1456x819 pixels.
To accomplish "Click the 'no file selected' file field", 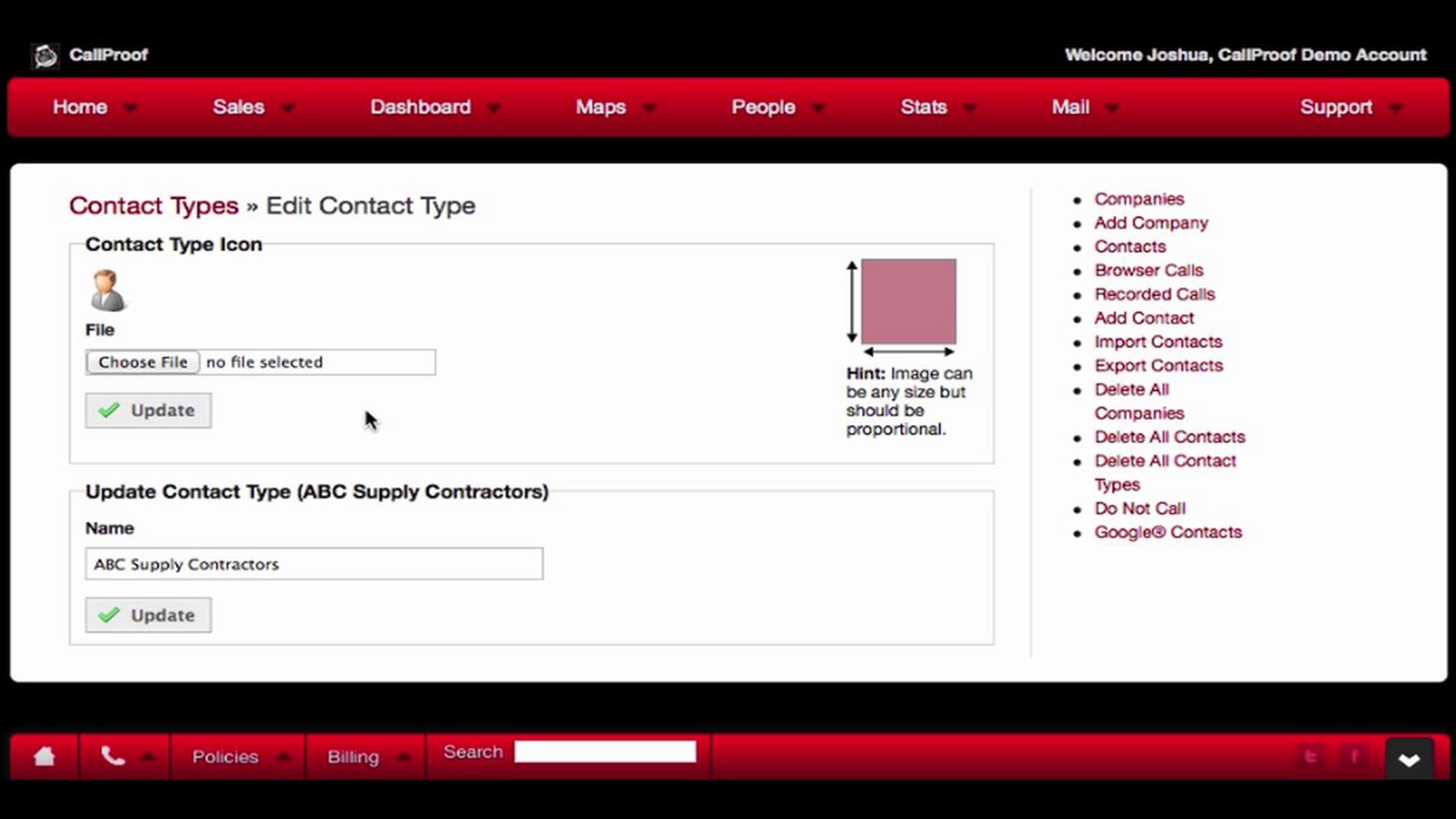I will (261, 362).
